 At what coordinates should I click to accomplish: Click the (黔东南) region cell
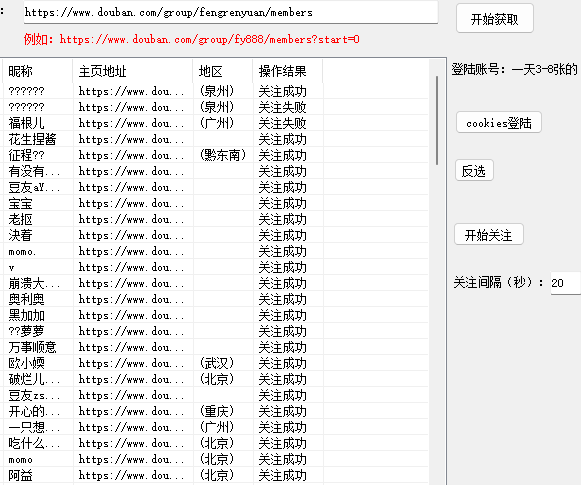[x=223, y=155]
